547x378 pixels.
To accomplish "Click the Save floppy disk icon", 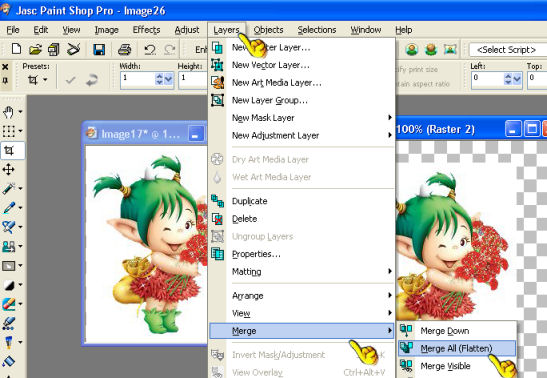I will pyautogui.click(x=99, y=50).
